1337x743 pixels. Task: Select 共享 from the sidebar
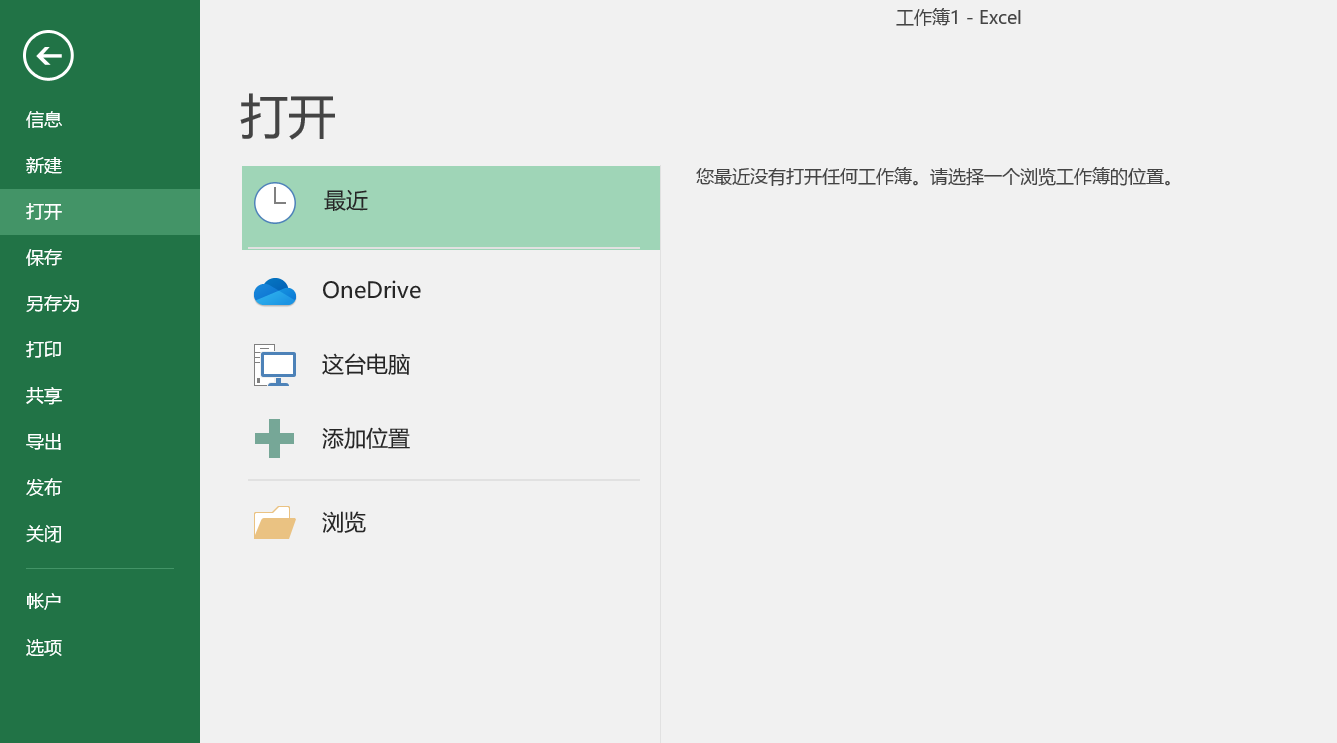click(43, 395)
